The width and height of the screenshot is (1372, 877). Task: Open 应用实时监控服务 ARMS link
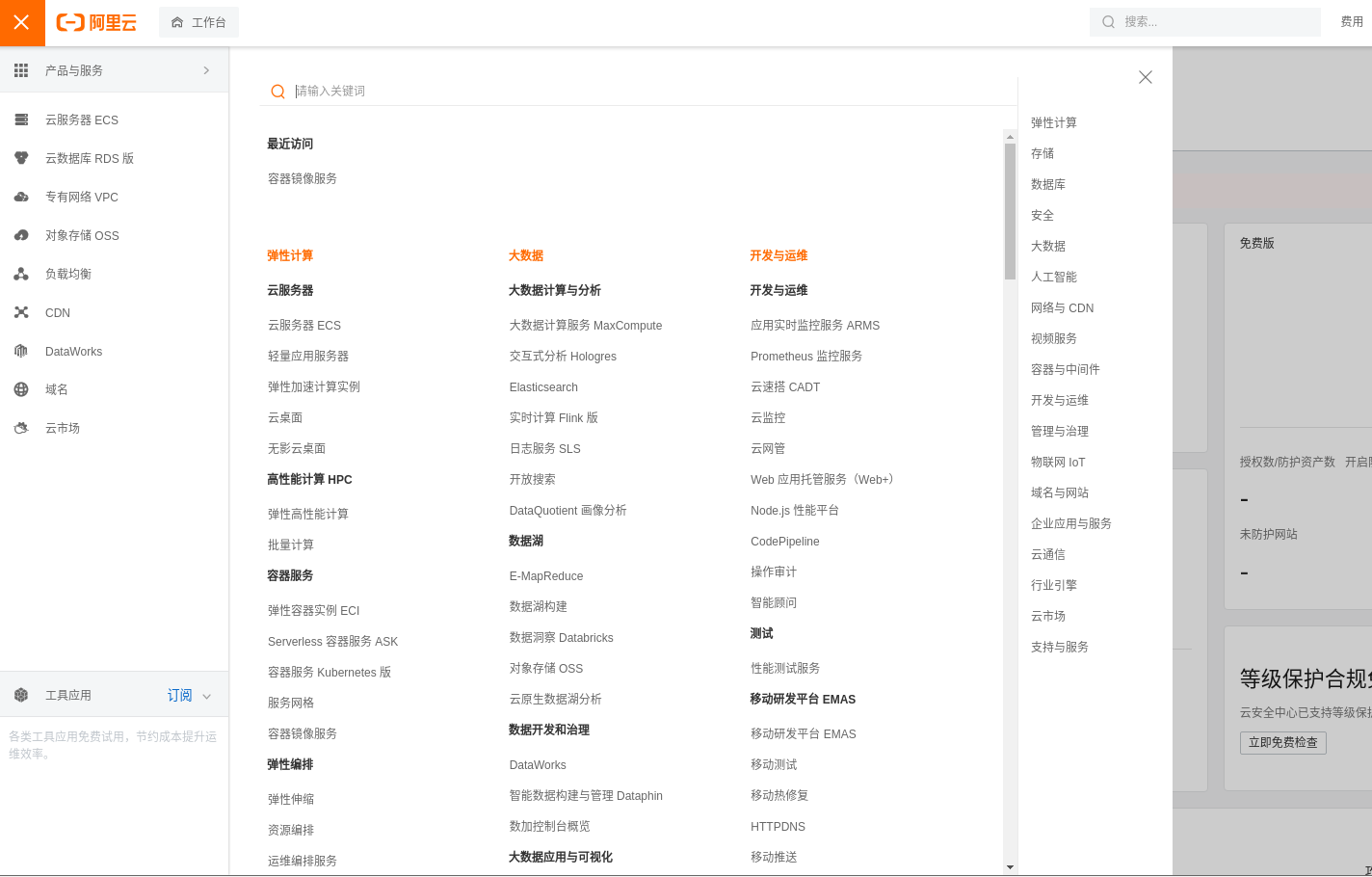(x=815, y=325)
